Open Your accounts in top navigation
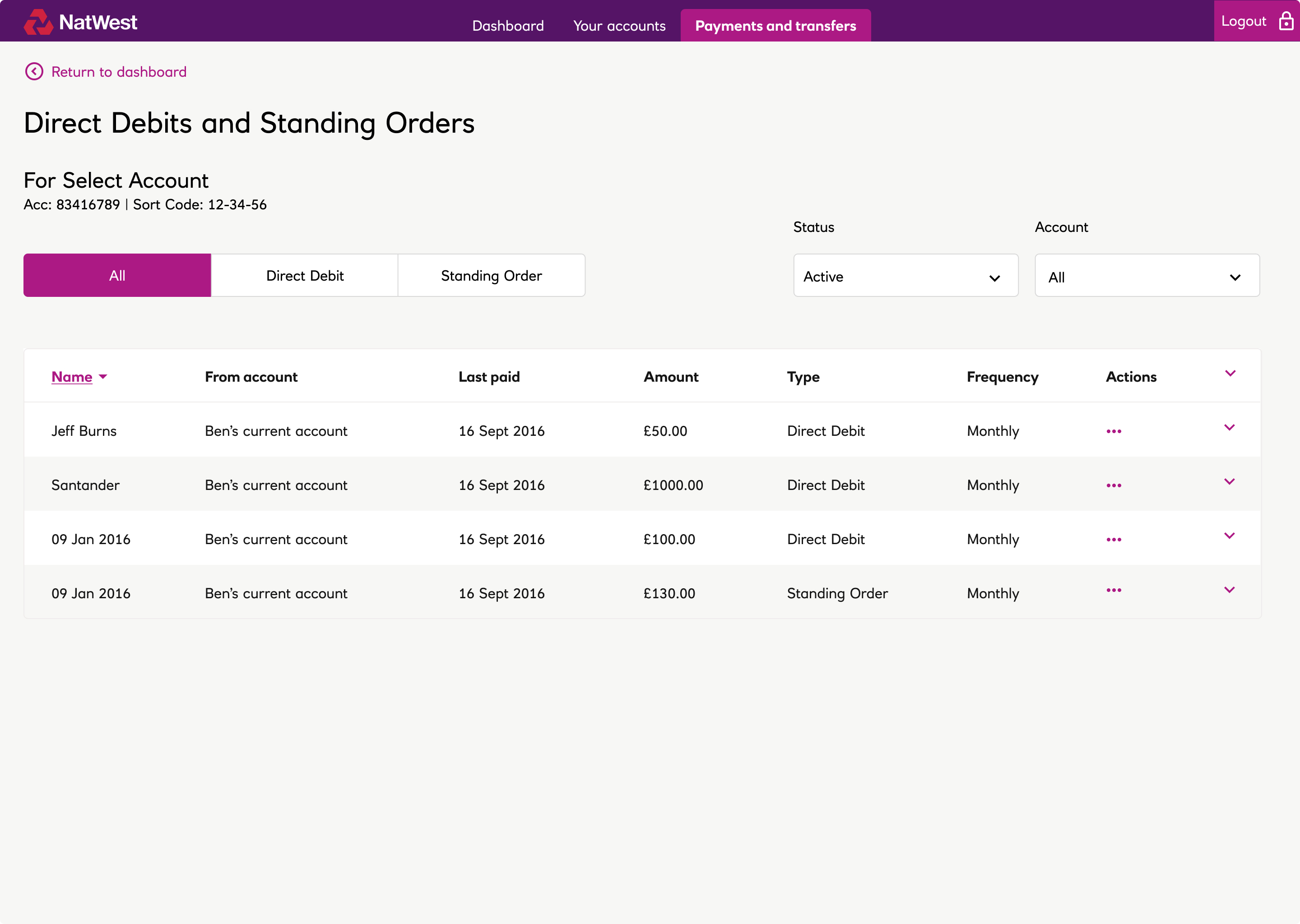The image size is (1300, 924). tap(619, 26)
